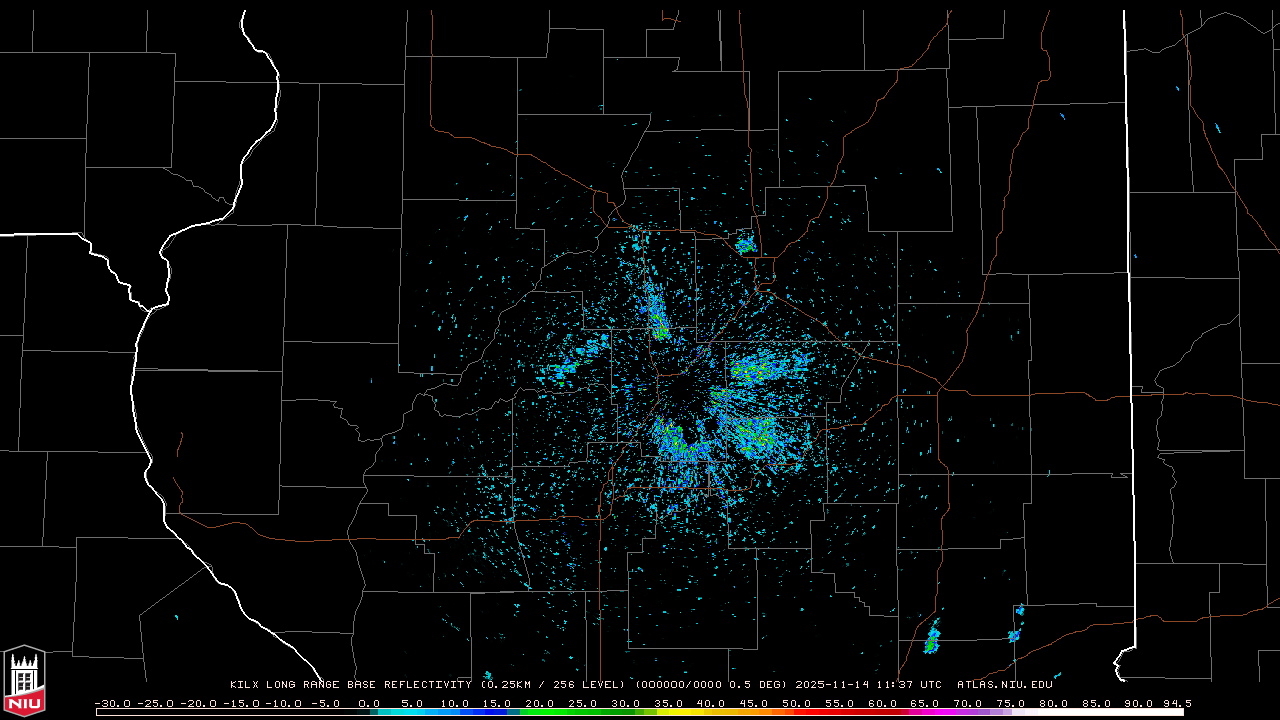
Task: Click the 35.0 scale label
Action: [668, 703]
